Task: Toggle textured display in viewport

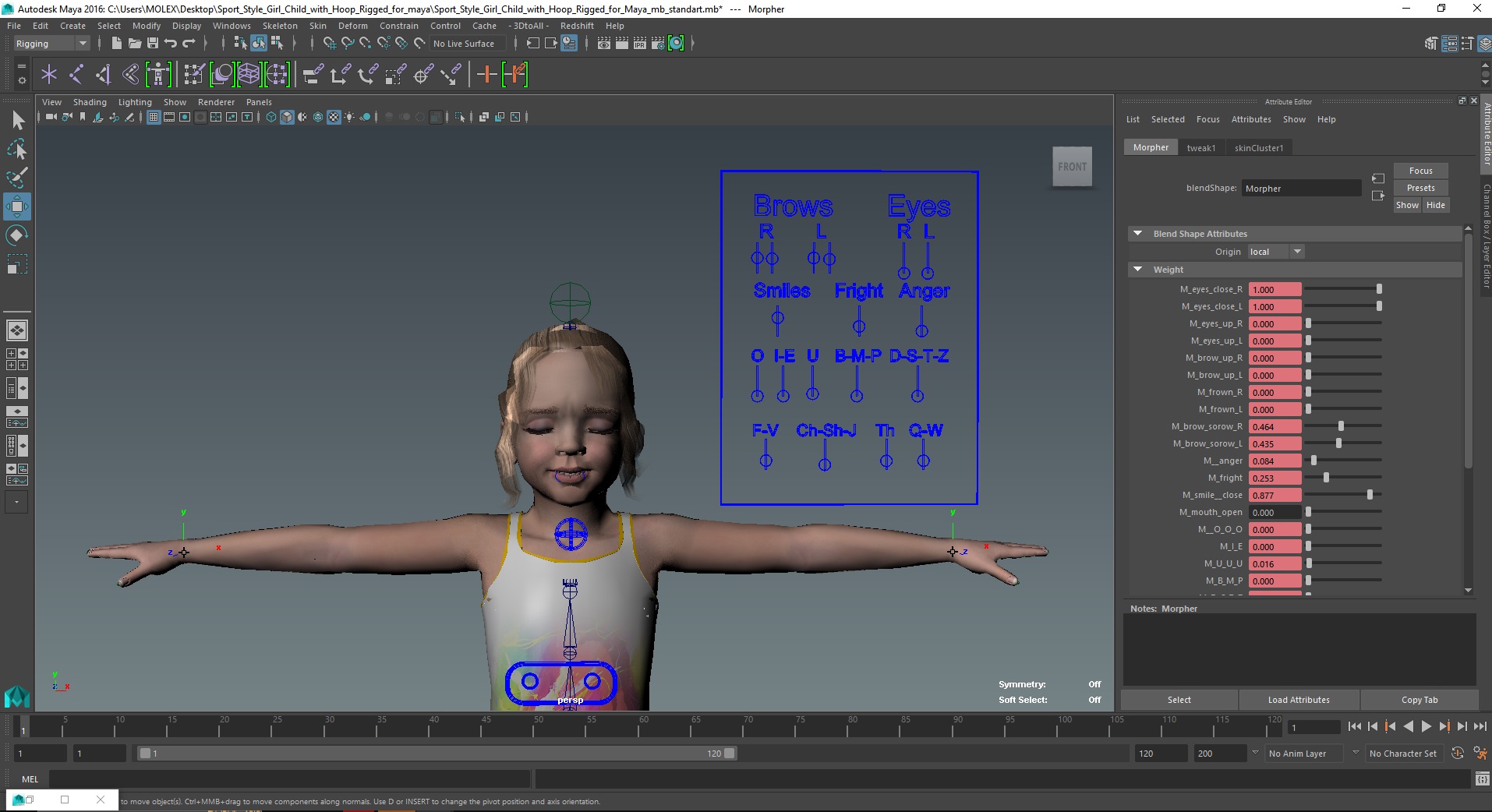Action: pyautogui.click(x=334, y=117)
